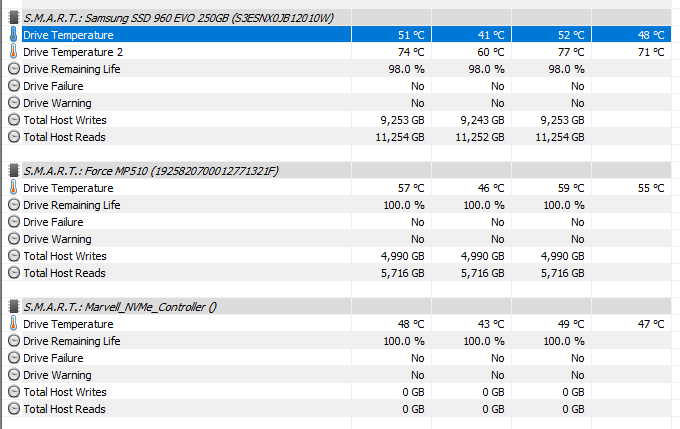Click the 52 °C value in highlighted row
Image resolution: width=680 pixels, height=429 pixels.
[x=571, y=35]
